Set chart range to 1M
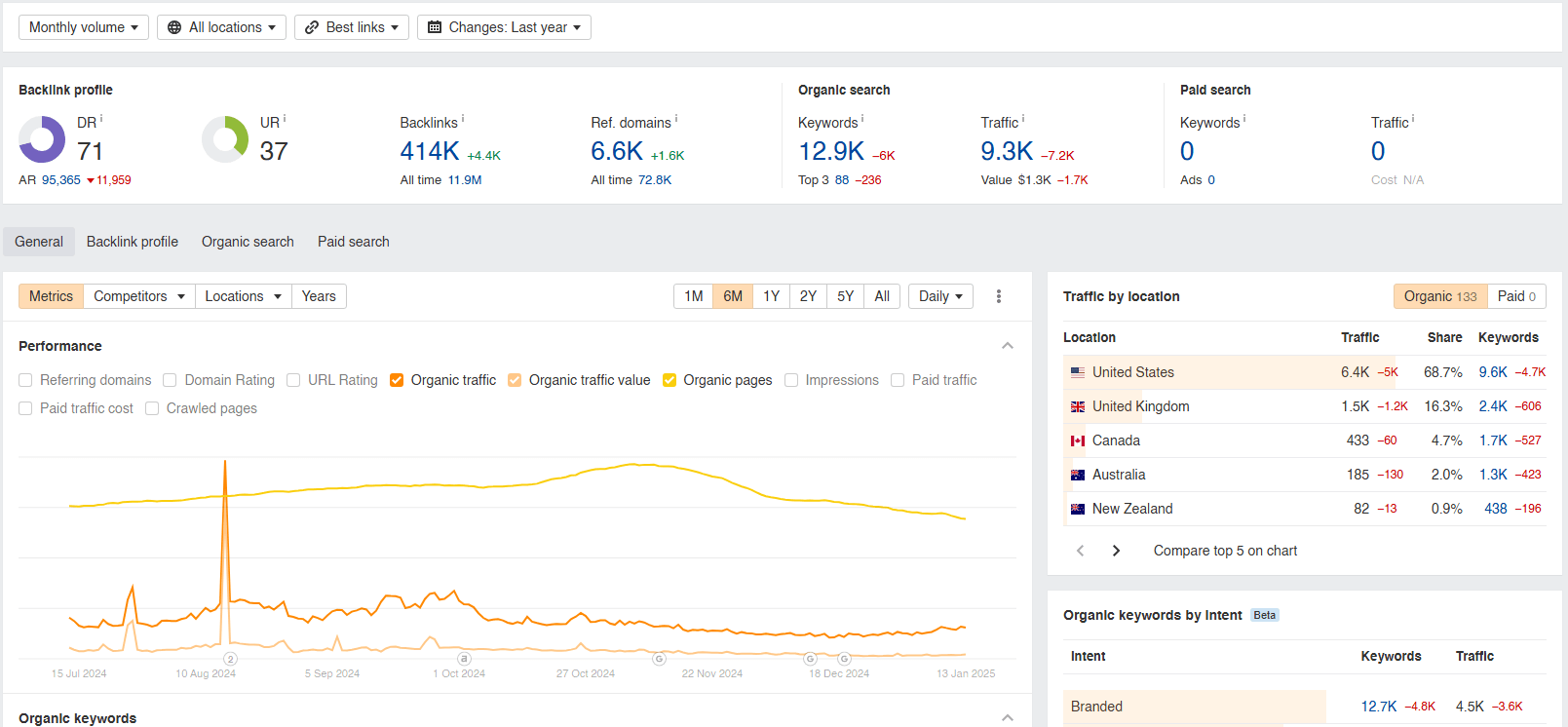 coord(694,296)
